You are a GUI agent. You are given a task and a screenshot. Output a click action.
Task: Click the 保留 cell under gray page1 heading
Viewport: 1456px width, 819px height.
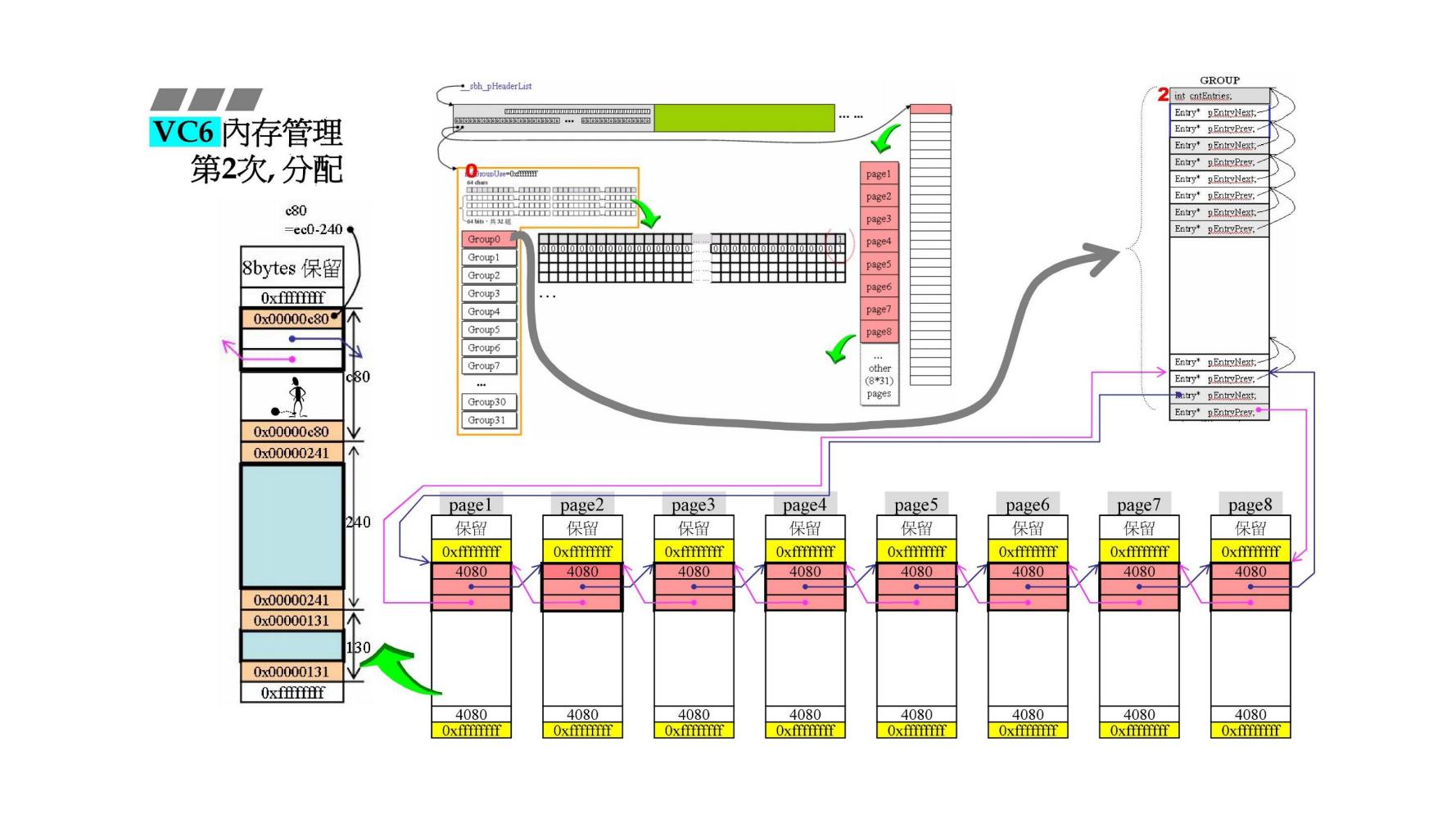click(471, 528)
